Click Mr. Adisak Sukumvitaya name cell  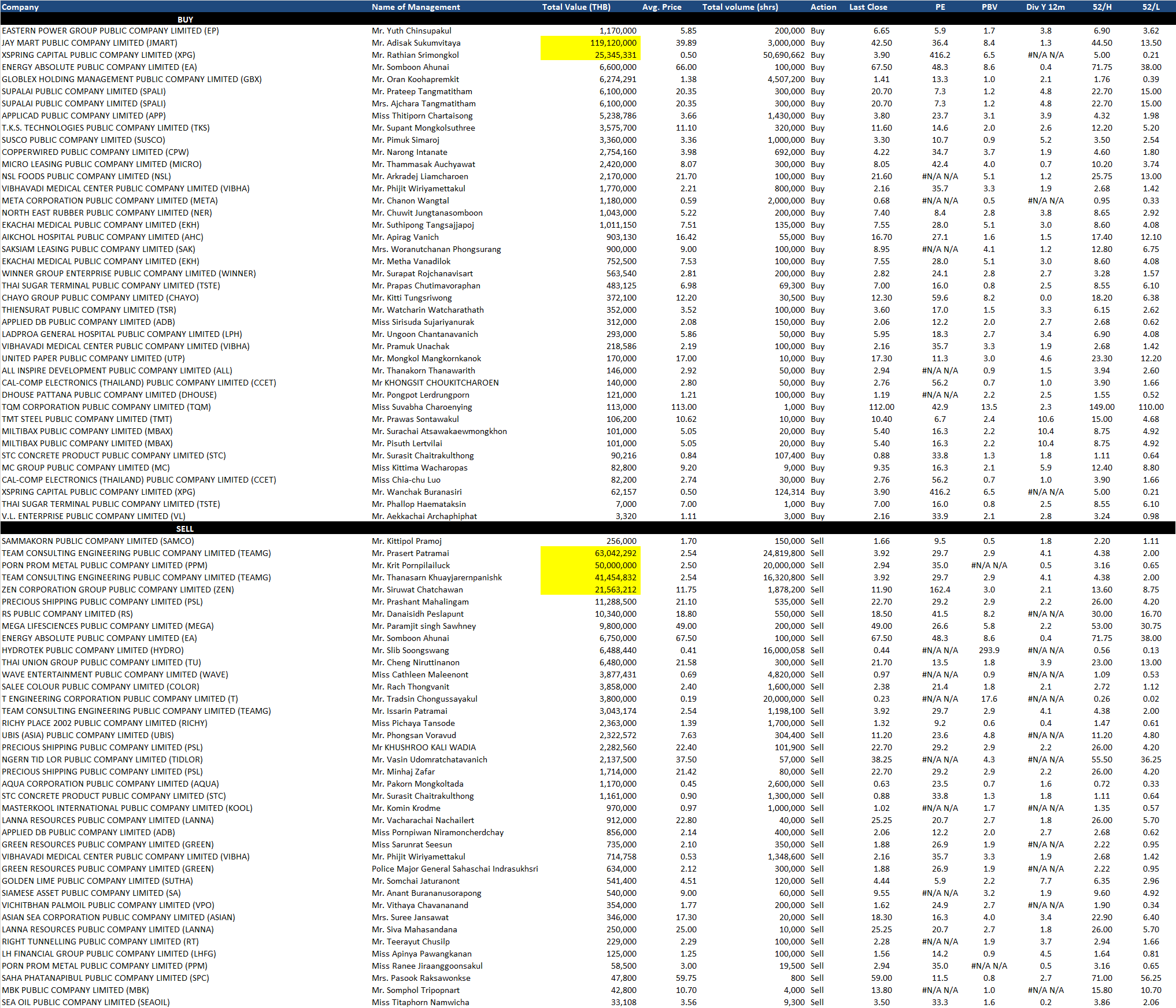(416, 43)
